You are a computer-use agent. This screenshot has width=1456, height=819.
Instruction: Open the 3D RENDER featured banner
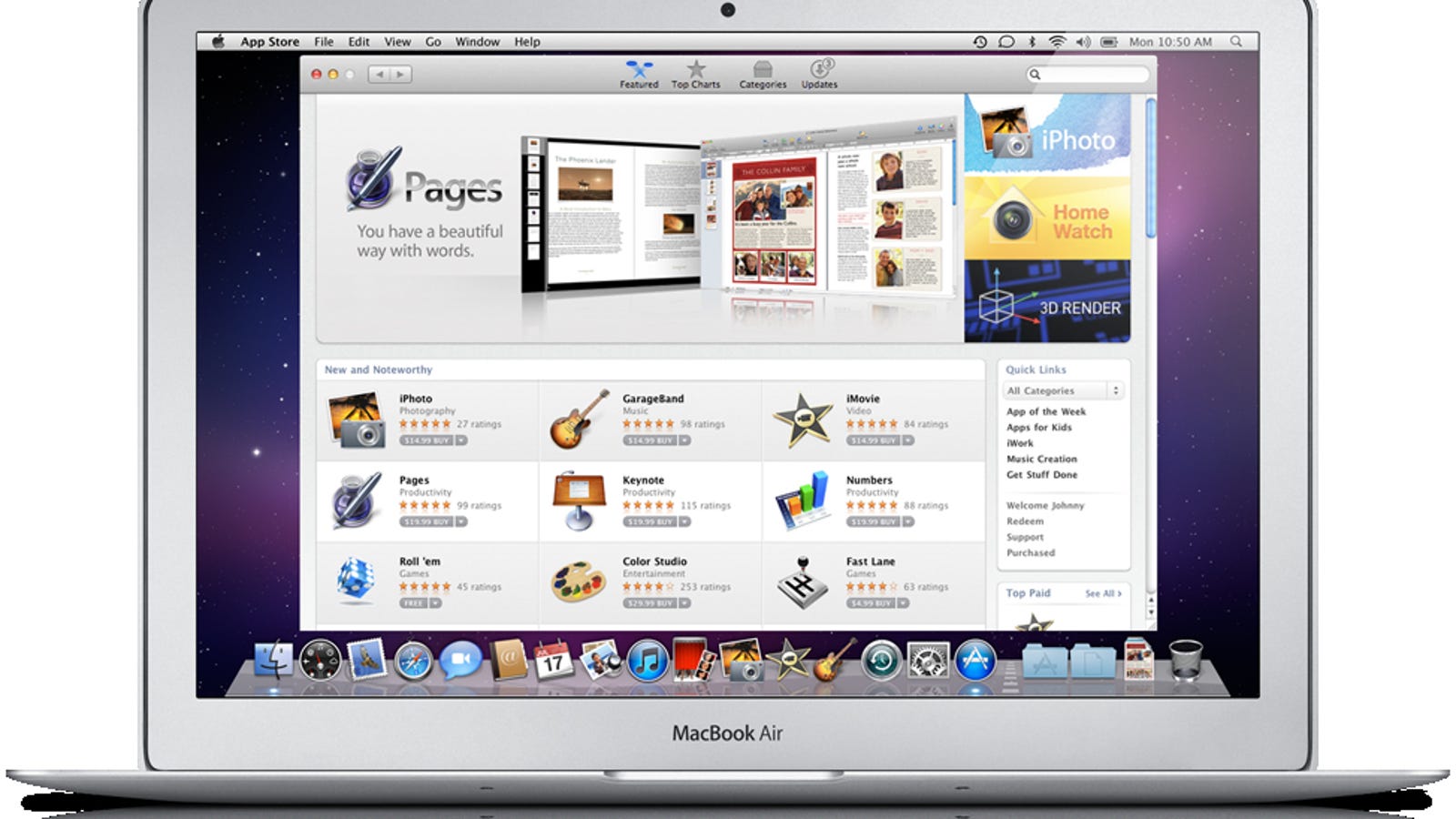1047,301
